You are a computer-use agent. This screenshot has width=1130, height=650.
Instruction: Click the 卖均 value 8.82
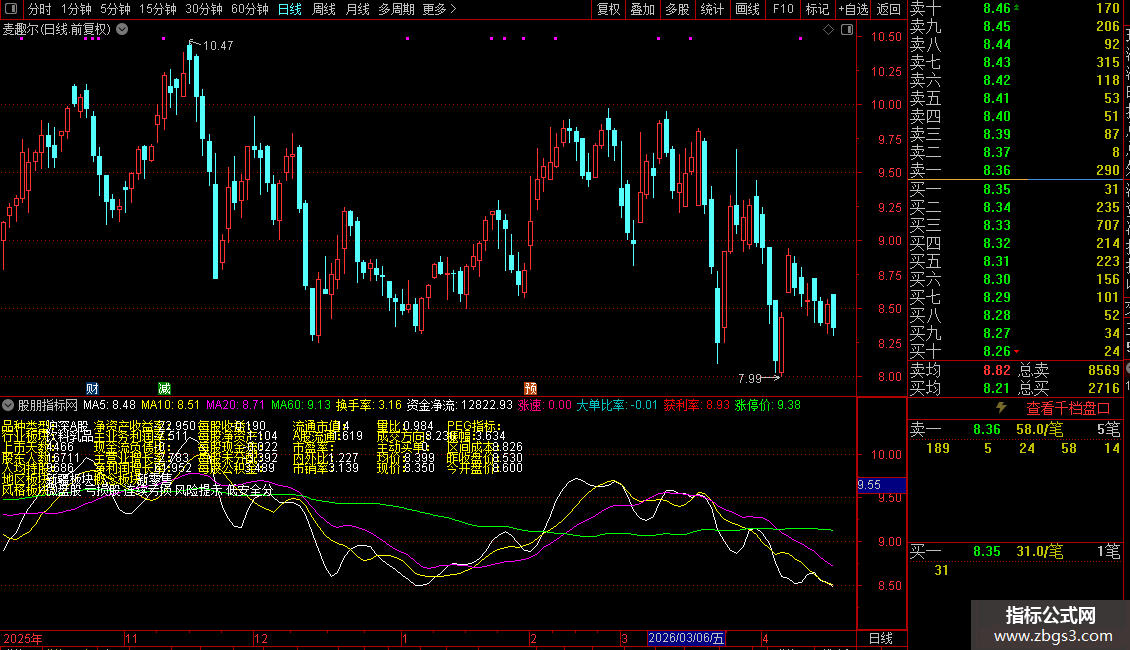tap(997, 370)
